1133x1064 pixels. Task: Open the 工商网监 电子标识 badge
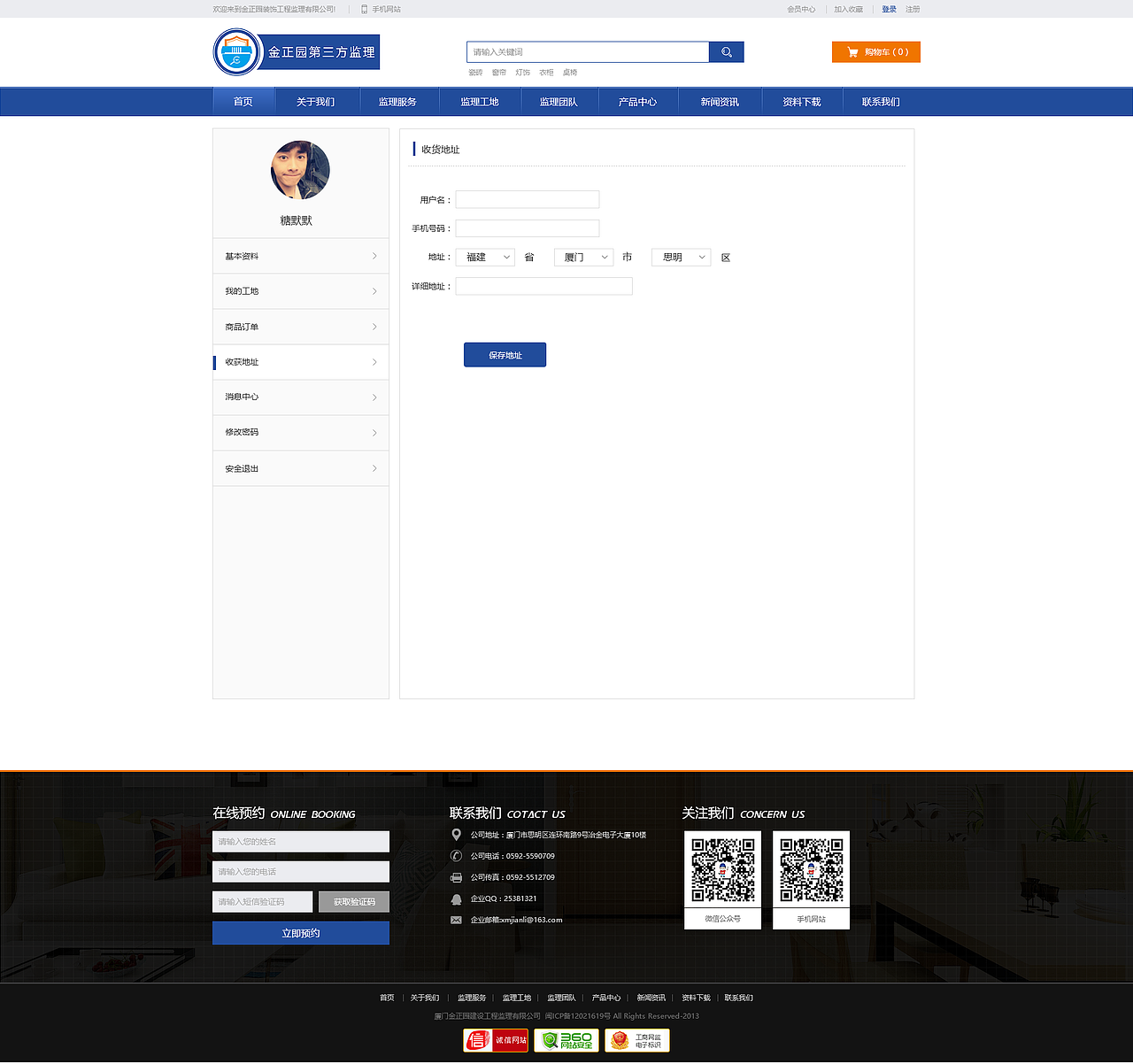pyautogui.click(x=637, y=1040)
